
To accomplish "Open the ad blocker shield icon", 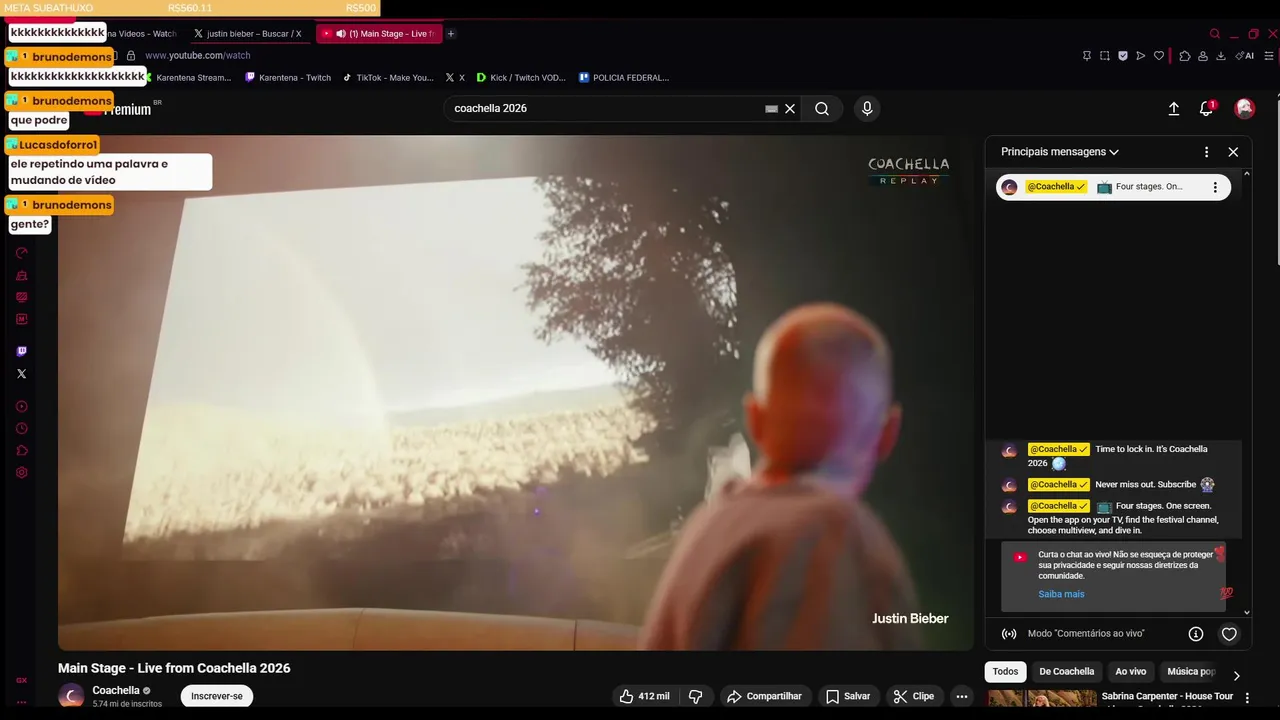I will pos(1123,56).
